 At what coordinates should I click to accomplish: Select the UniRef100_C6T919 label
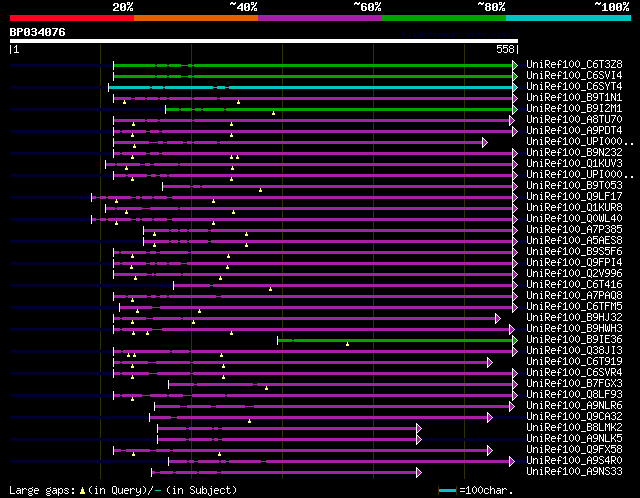click(x=574, y=362)
